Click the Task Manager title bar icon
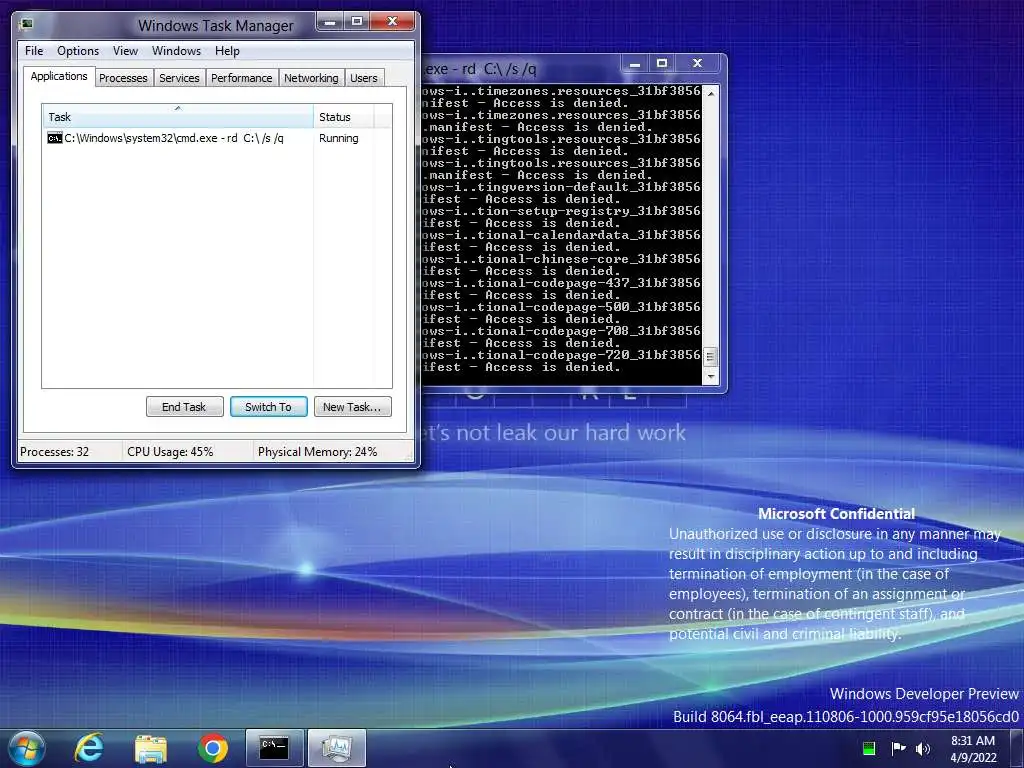The height and width of the screenshot is (768, 1024). 26,25
